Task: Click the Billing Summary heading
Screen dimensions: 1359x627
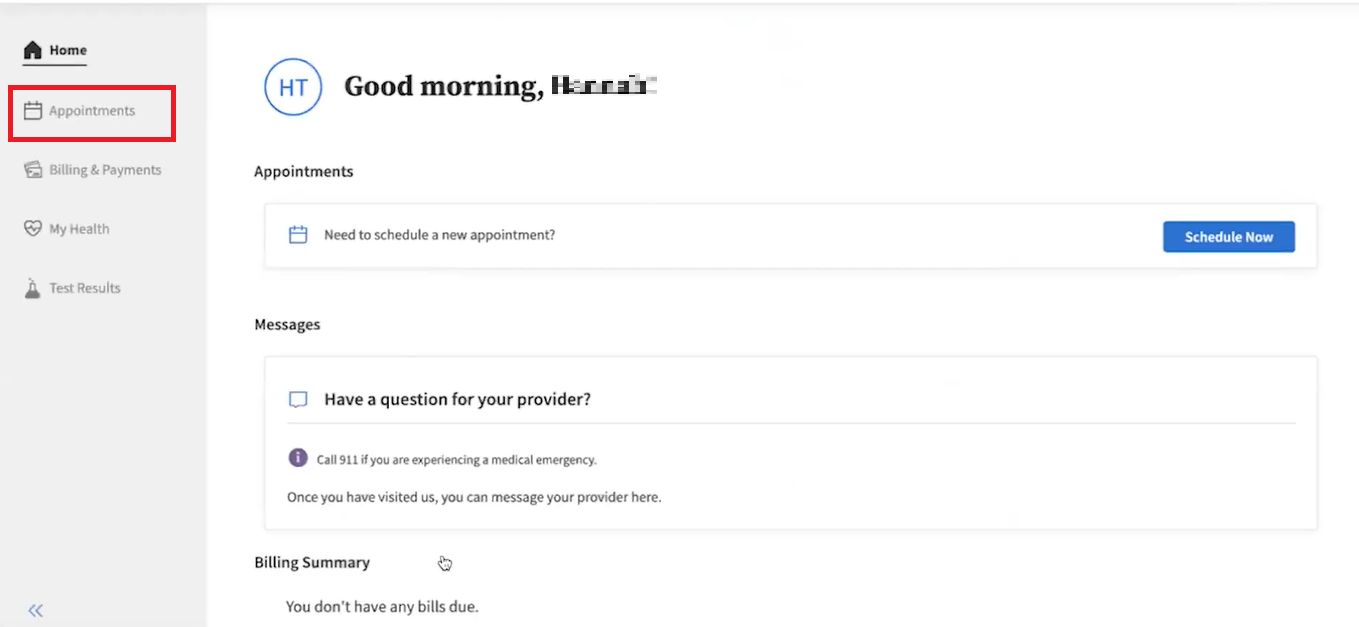Action: pos(312,562)
